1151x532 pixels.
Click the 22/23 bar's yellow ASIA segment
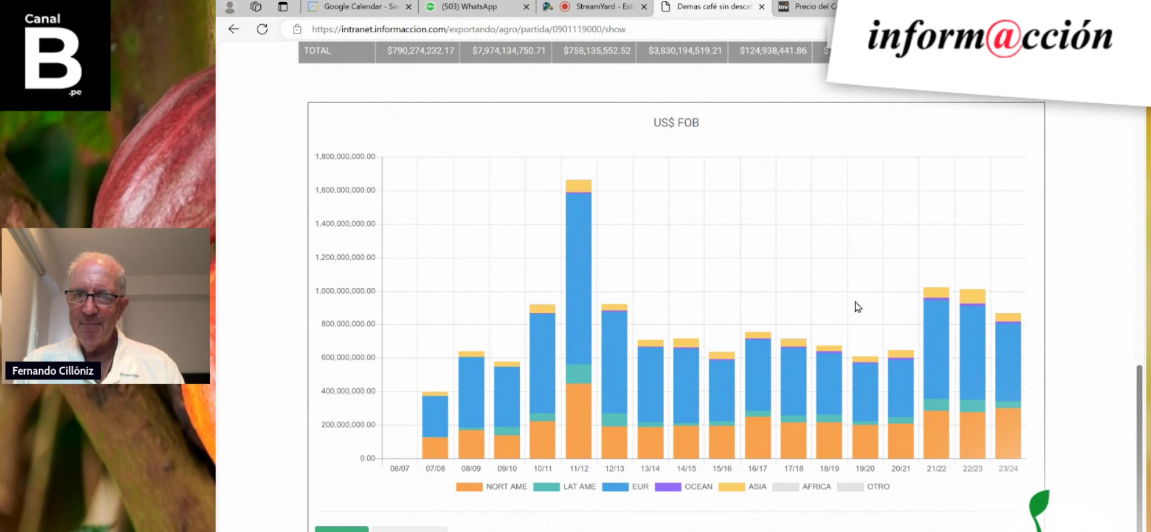(972, 296)
